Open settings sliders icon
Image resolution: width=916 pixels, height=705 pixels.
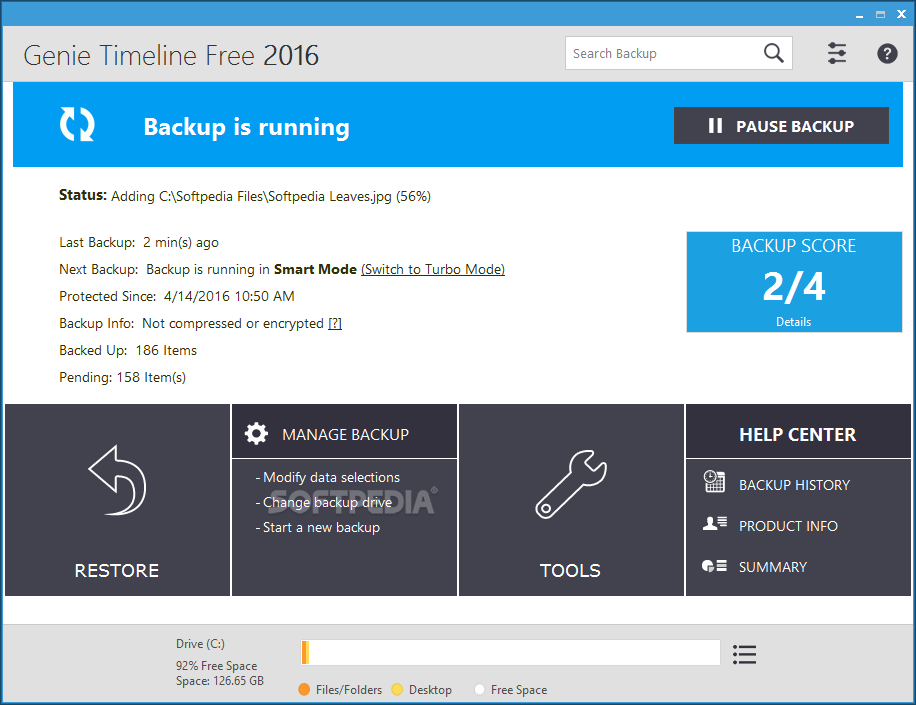coord(837,53)
